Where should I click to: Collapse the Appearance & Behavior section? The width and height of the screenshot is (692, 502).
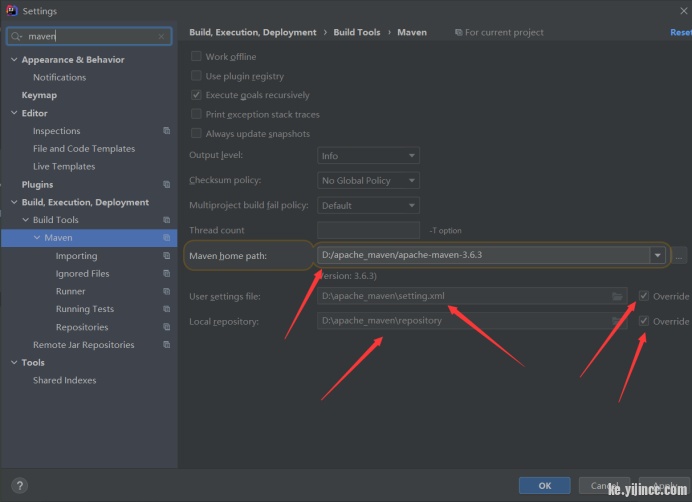(x=14, y=60)
